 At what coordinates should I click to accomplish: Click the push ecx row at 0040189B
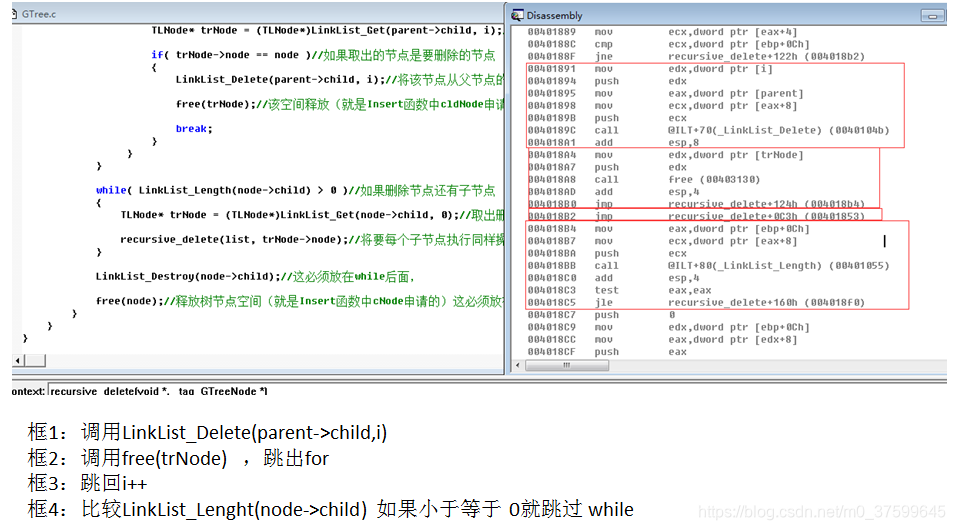coord(607,118)
